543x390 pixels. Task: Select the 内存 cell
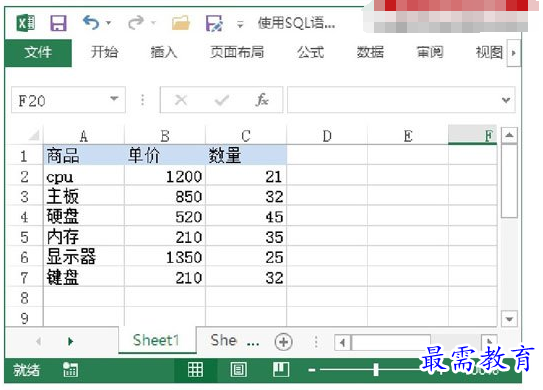click(x=84, y=237)
